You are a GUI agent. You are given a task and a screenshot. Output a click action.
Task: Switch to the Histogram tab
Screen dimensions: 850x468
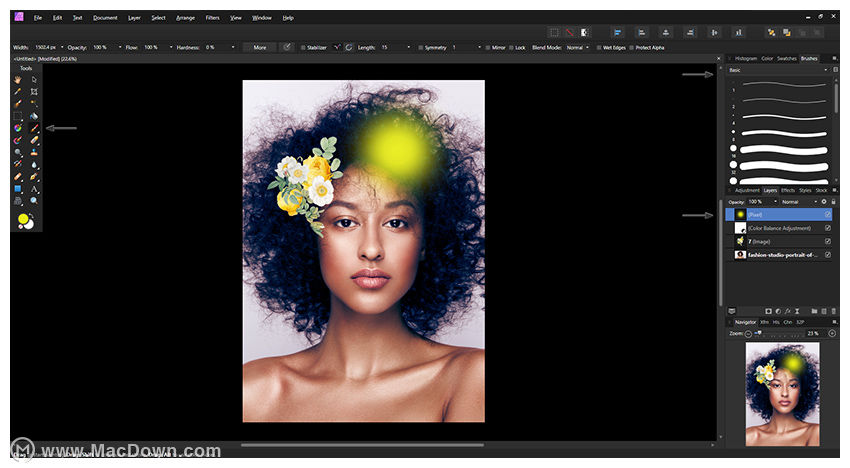[x=746, y=59]
